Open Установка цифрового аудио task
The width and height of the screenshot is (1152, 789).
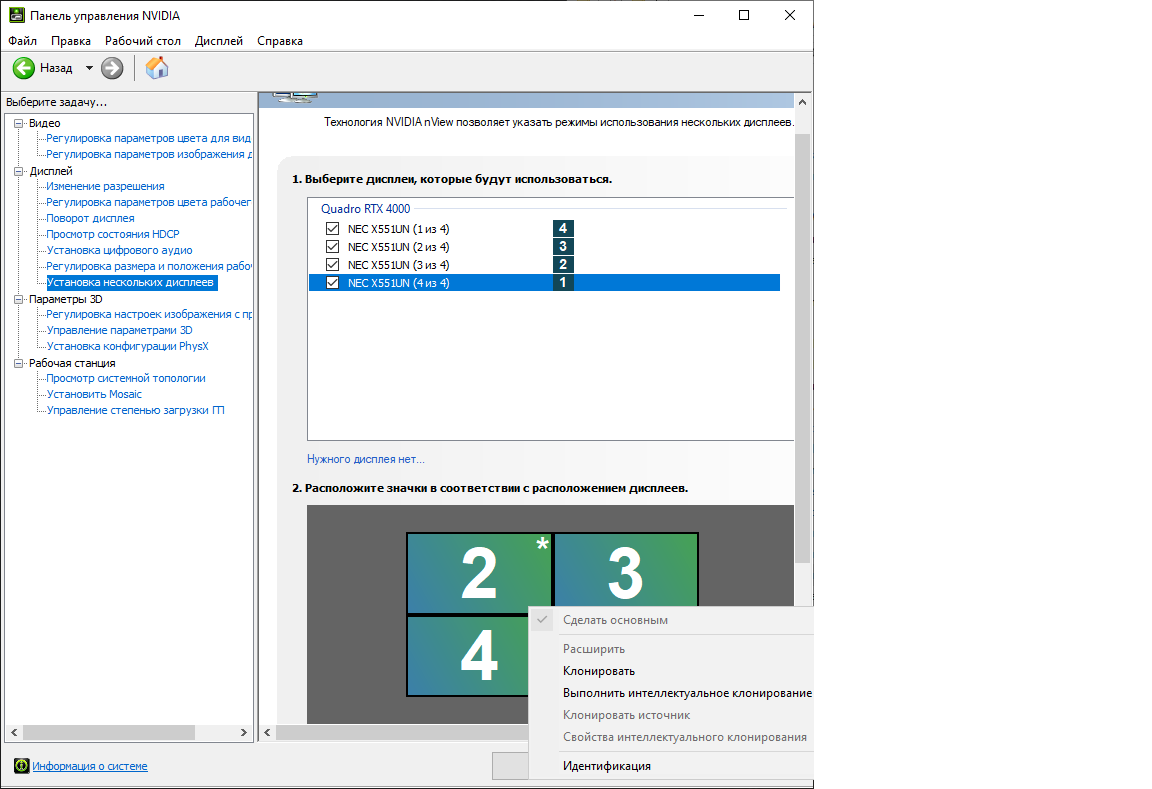pos(119,251)
